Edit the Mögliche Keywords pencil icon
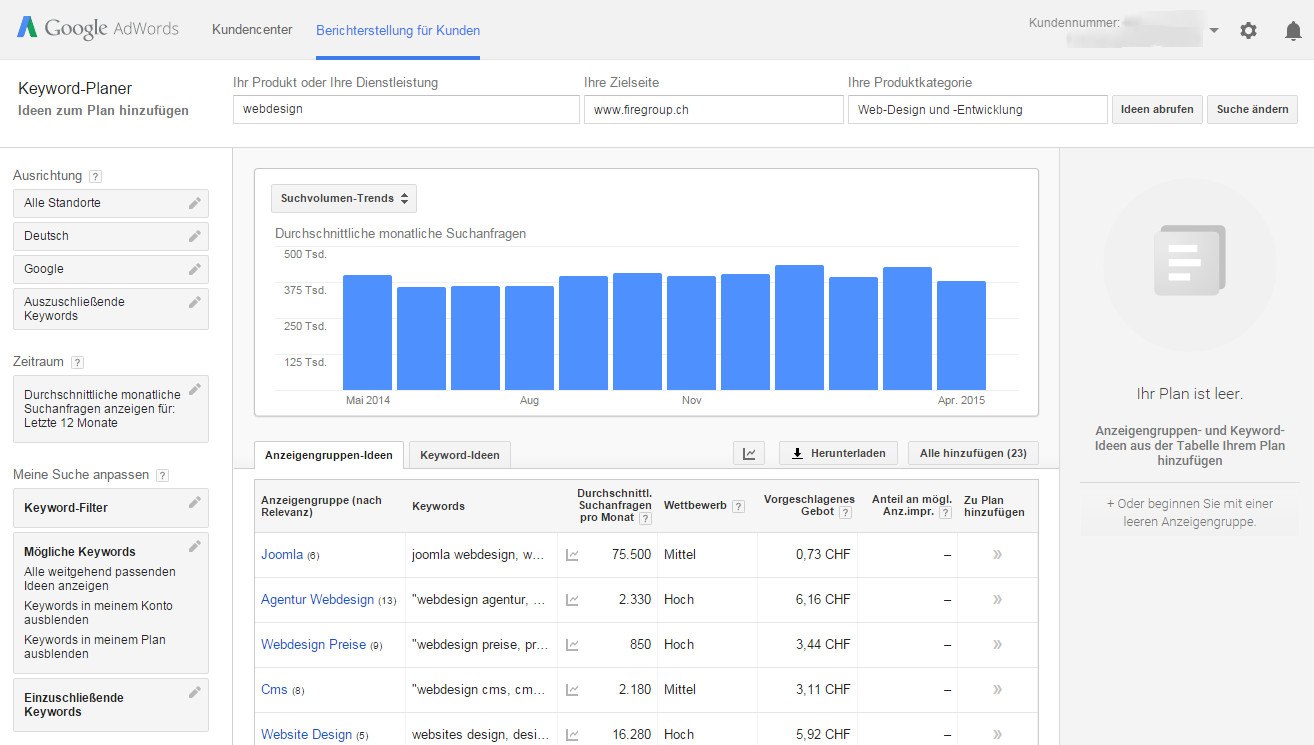The height and width of the screenshot is (745, 1314). tap(194, 546)
